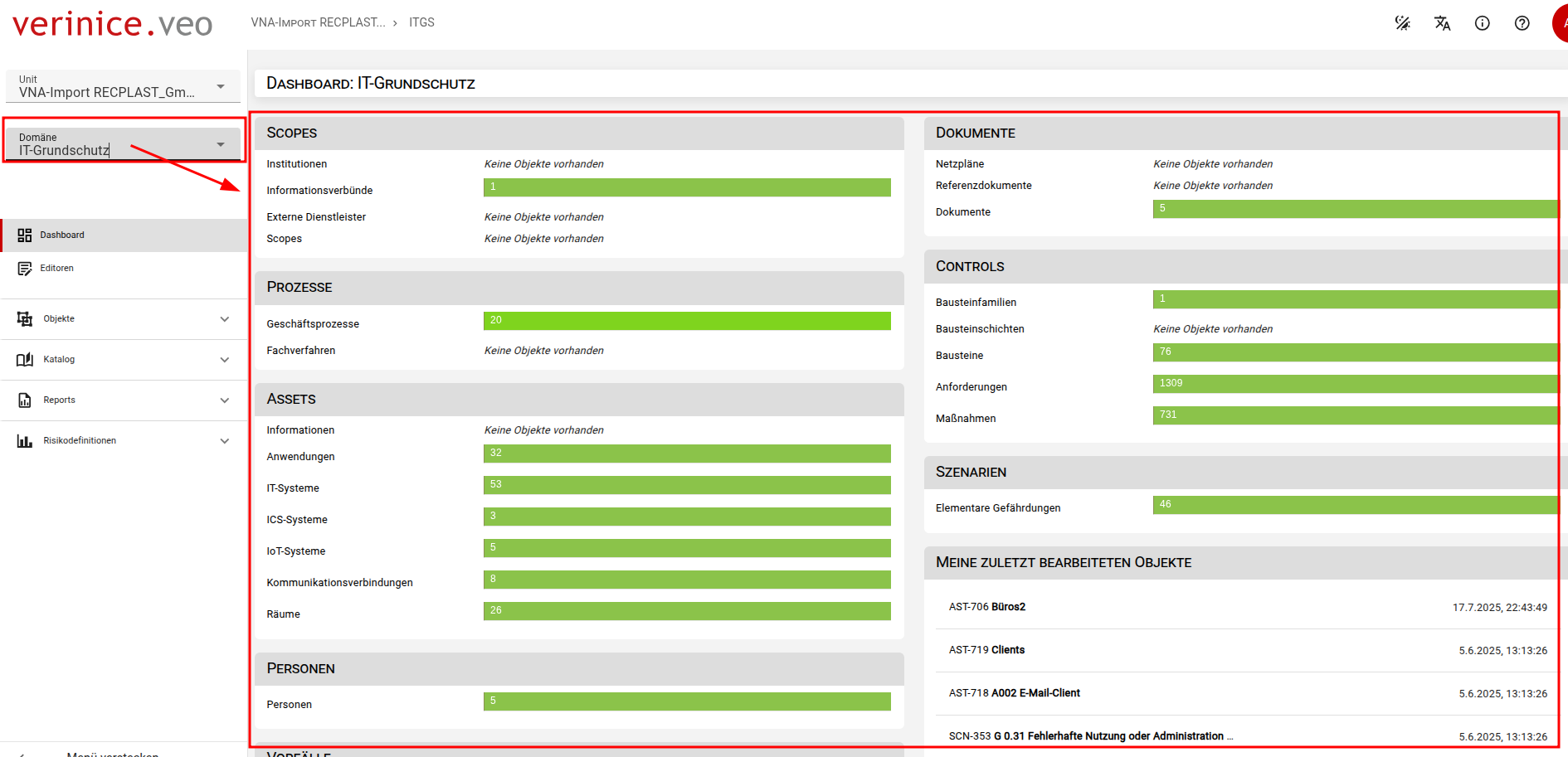Click the Geschäftsprozesse bar showing 20
Image resolution: width=1568 pixels, height=757 pixels.
click(686, 321)
